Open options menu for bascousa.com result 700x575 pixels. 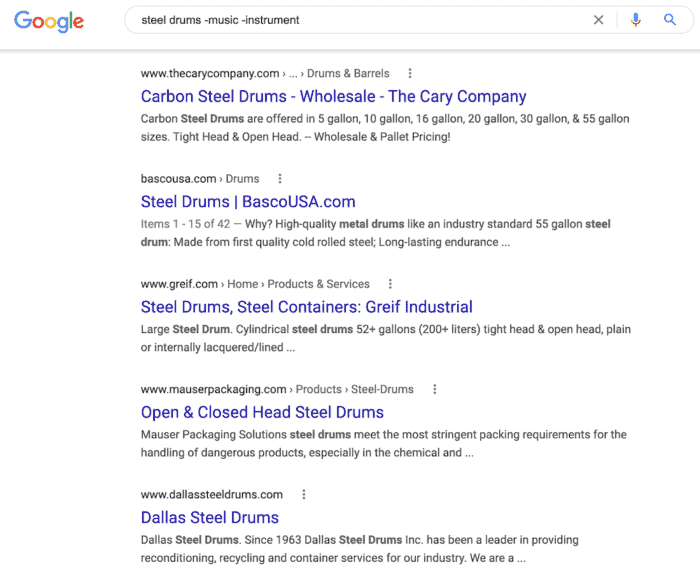[x=280, y=179]
